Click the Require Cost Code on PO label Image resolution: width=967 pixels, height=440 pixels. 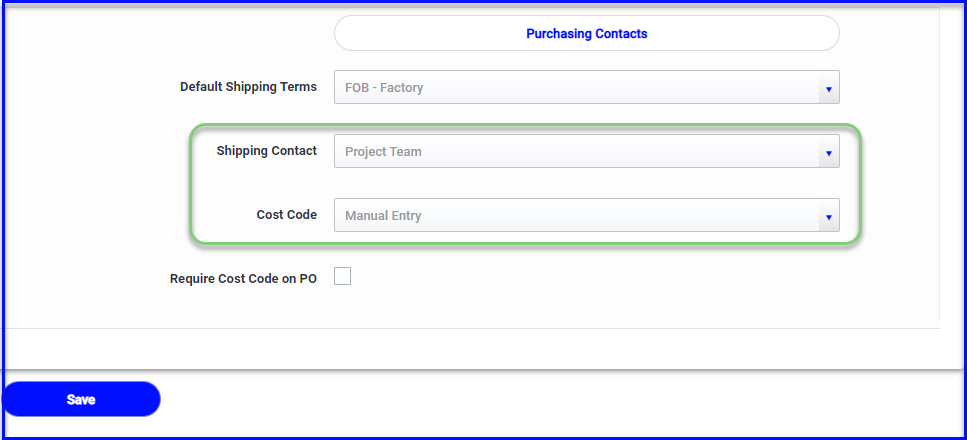(243, 279)
